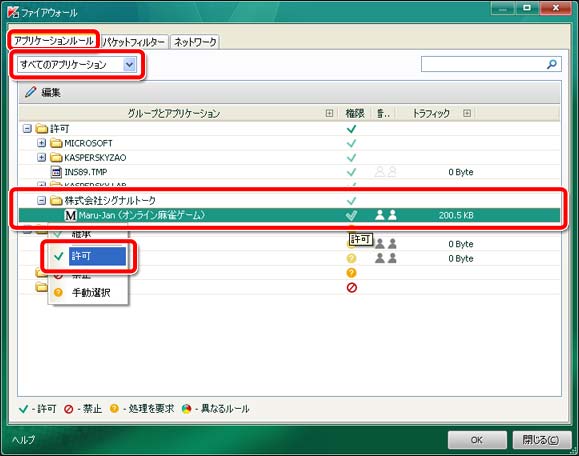The height and width of the screenshot is (456, 579).
Task: Click the permission checkmark for KASPERSKYZAO
Action: pyautogui.click(x=352, y=158)
